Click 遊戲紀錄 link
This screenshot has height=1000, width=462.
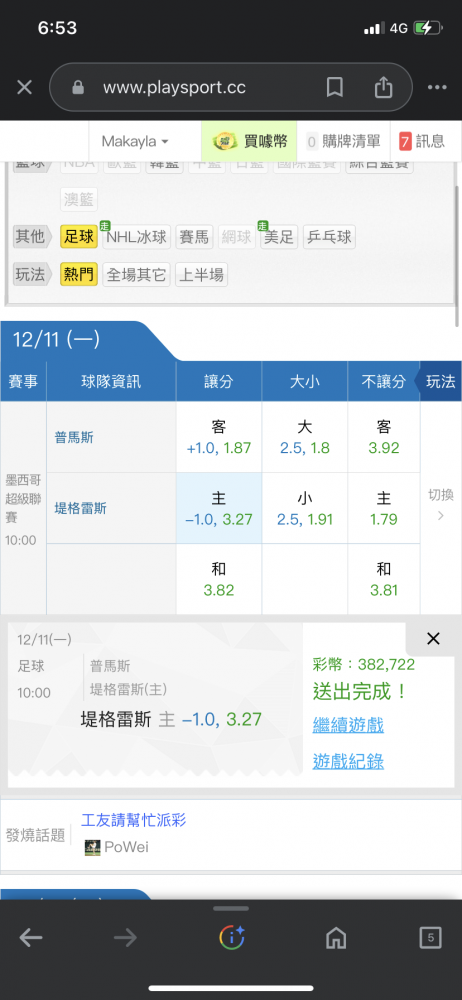[348, 761]
